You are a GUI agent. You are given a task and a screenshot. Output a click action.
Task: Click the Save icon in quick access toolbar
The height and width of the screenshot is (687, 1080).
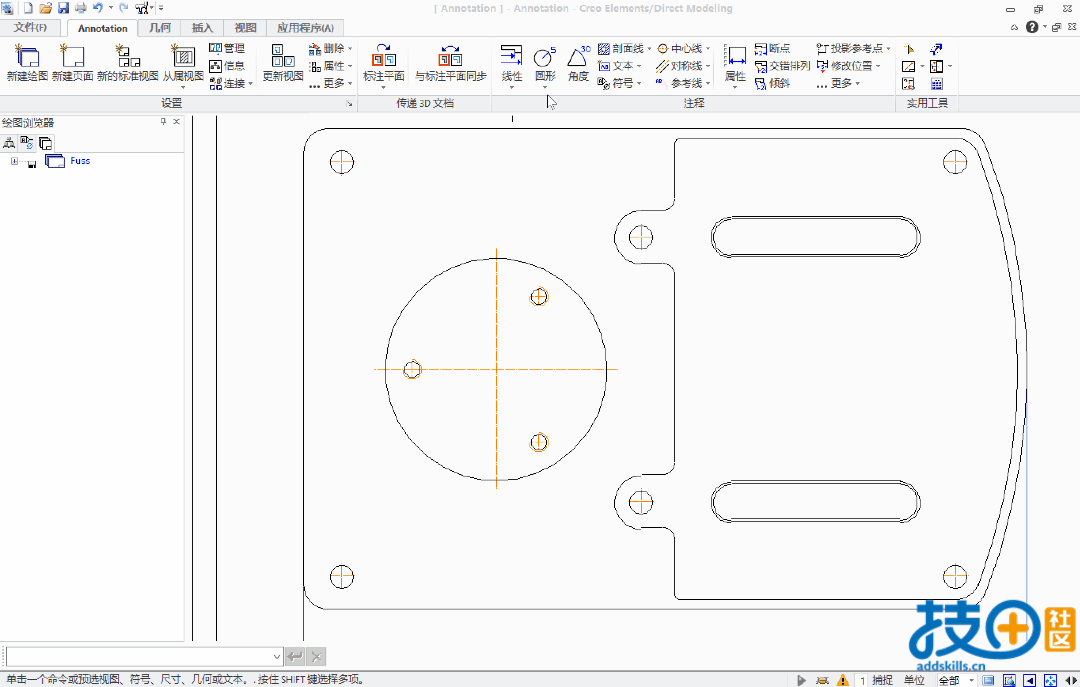[x=63, y=8]
